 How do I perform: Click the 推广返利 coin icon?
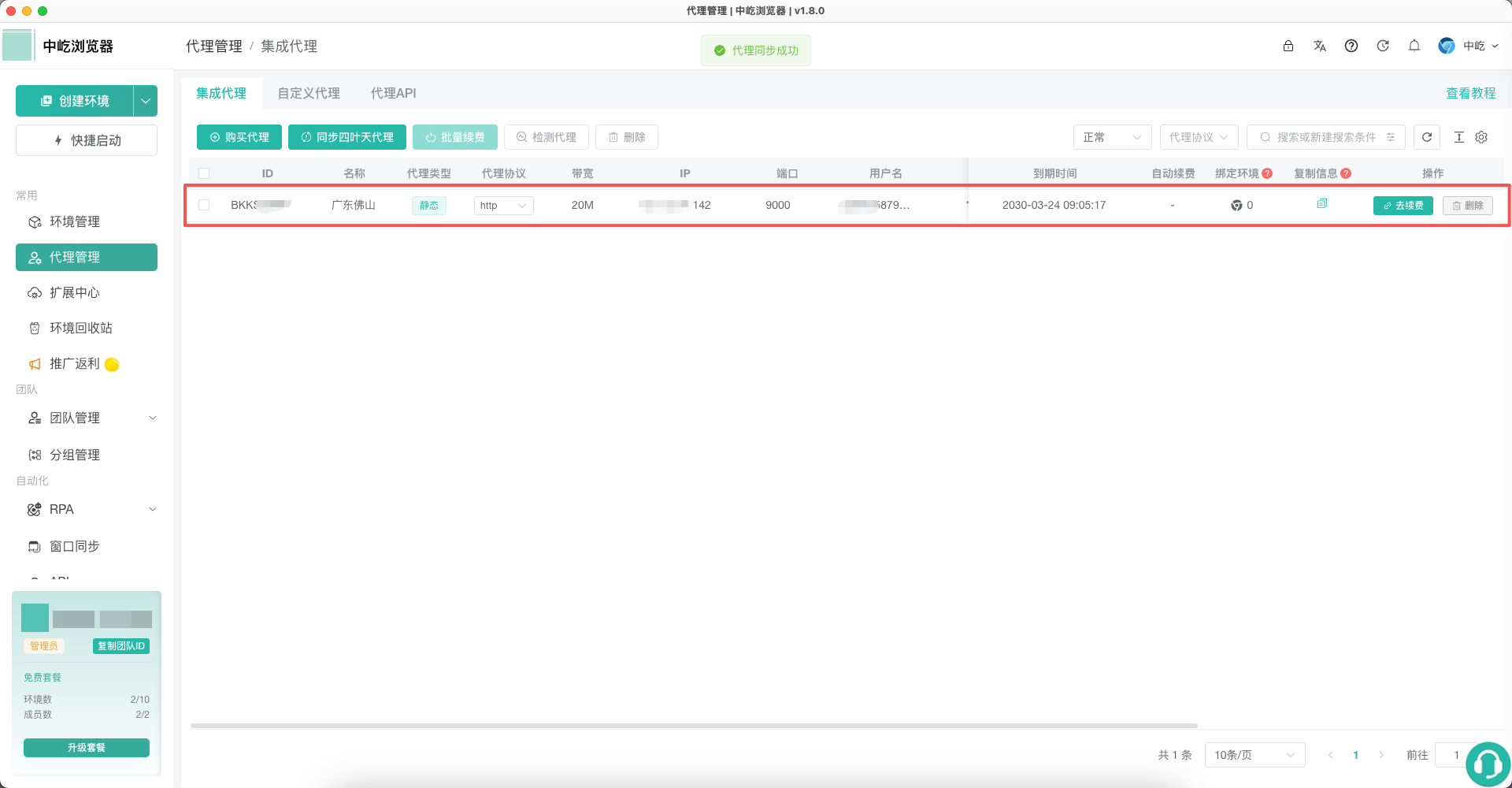[112, 364]
